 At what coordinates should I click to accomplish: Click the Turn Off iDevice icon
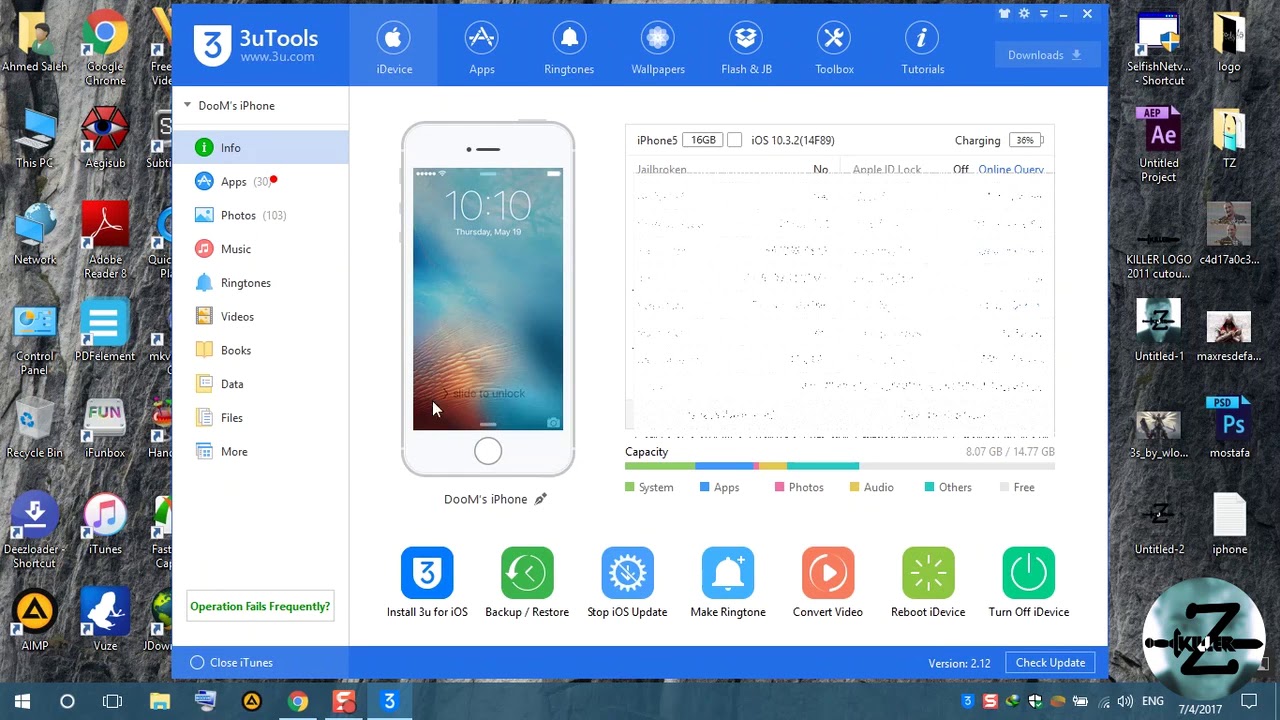tap(1028, 572)
